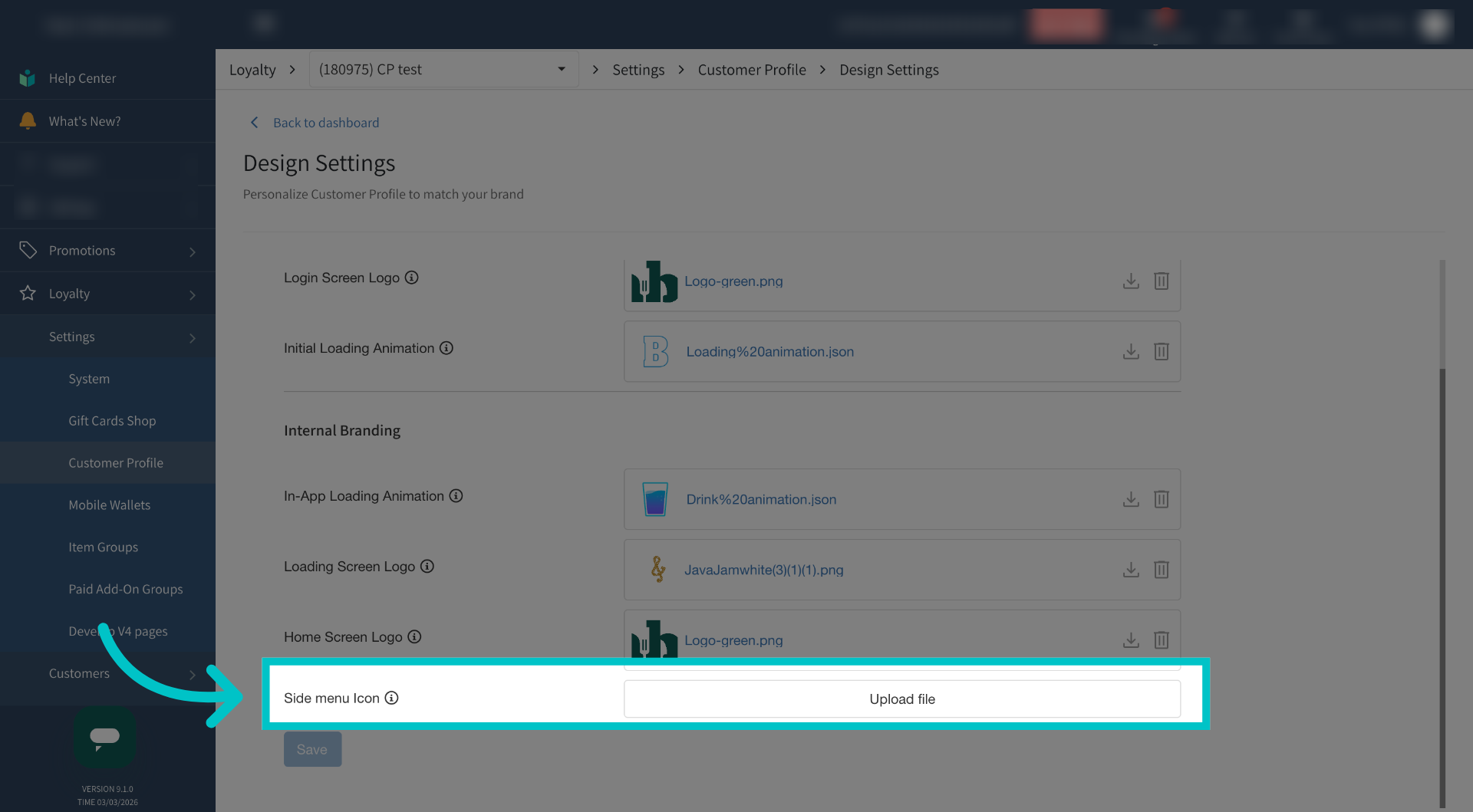Viewport: 1473px width, 812px height.
Task: Delete the Login Screen Logo file
Action: point(1162,281)
